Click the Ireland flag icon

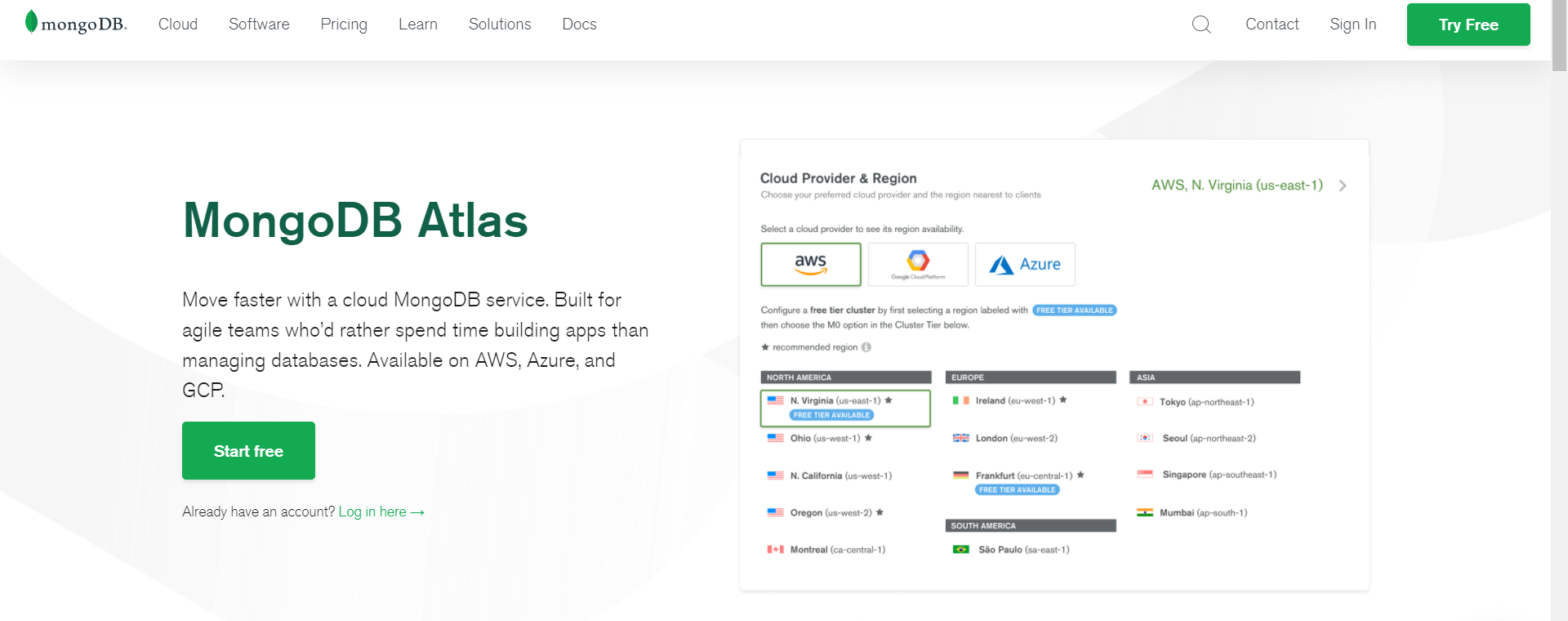[960, 400]
